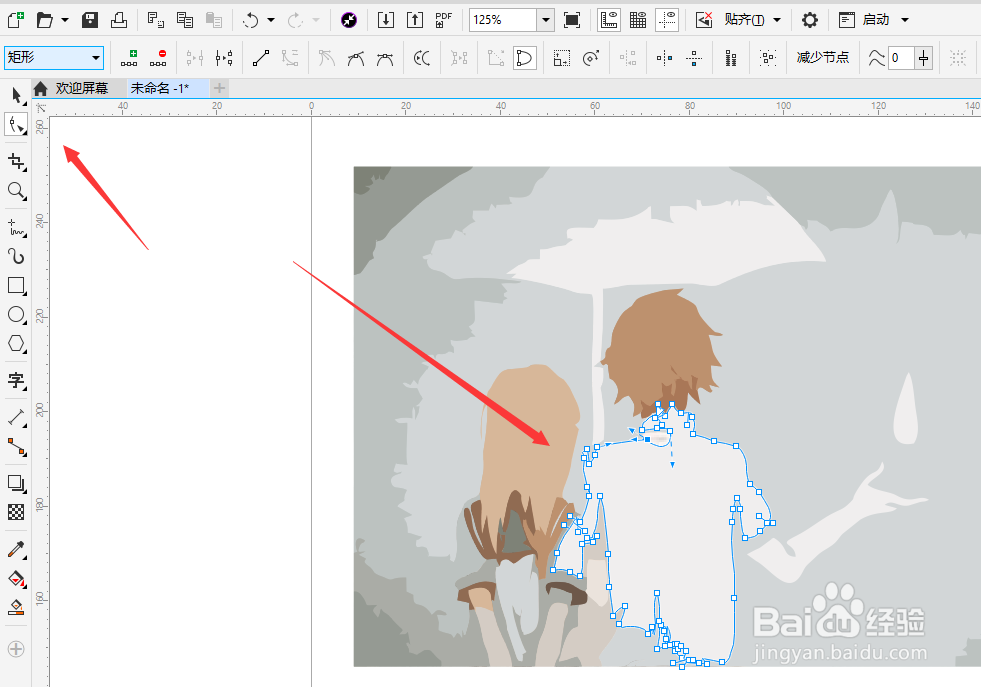Expand the Undo history dropdown
981x687 pixels.
(x=271, y=20)
